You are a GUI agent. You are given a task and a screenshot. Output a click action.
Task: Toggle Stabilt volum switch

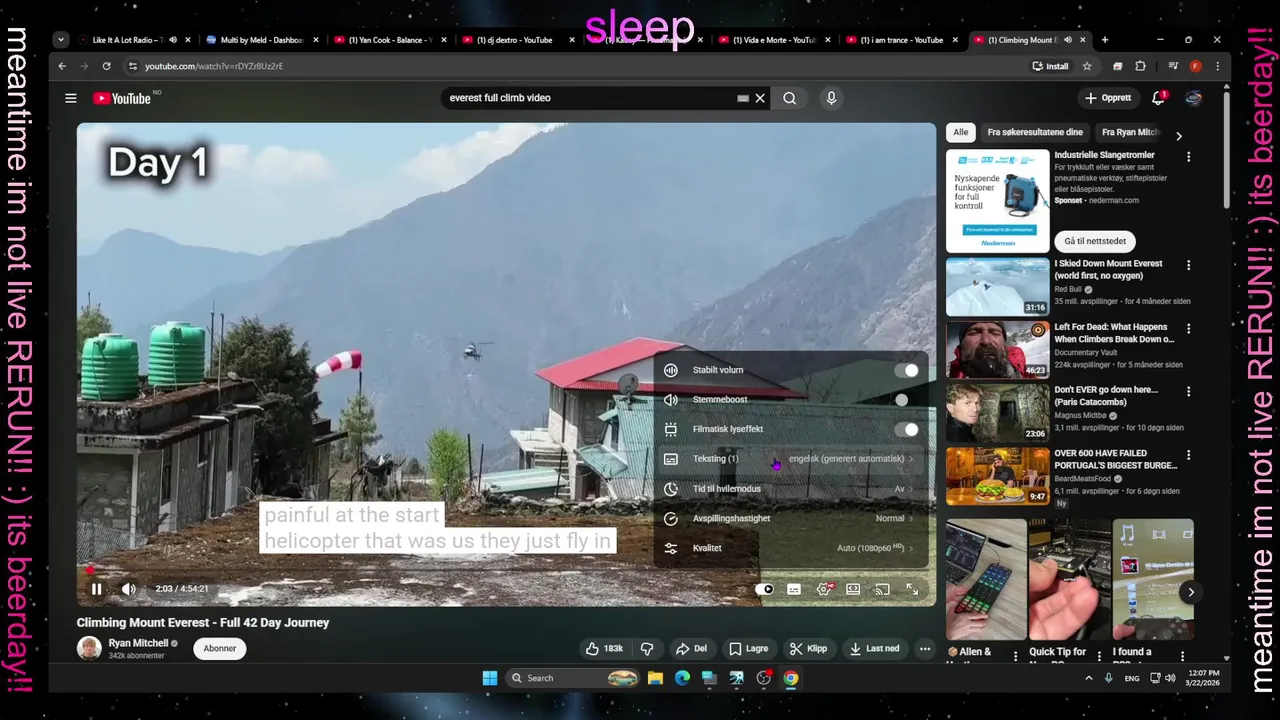907,370
